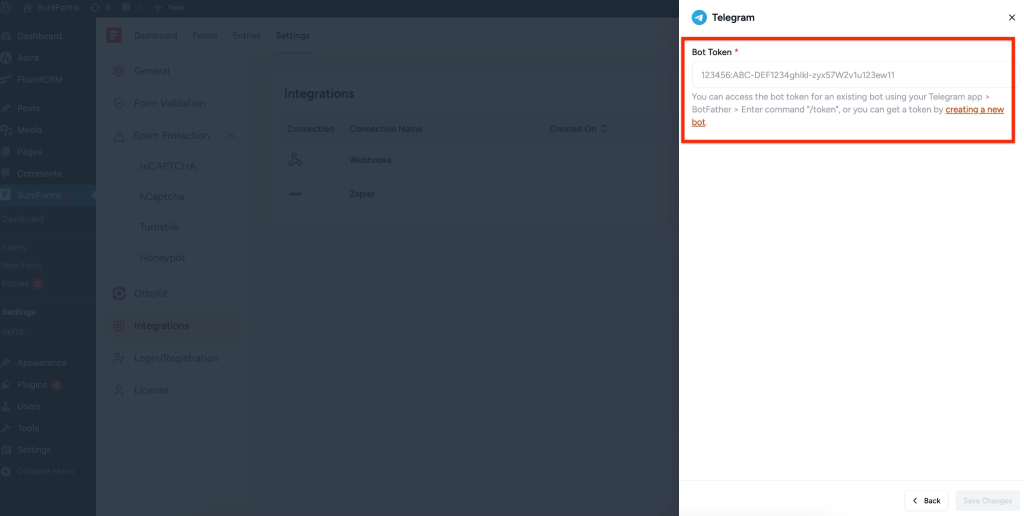Viewport: 1024px width, 516px height.
Task: Click the Save Changes button
Action: click(x=987, y=500)
